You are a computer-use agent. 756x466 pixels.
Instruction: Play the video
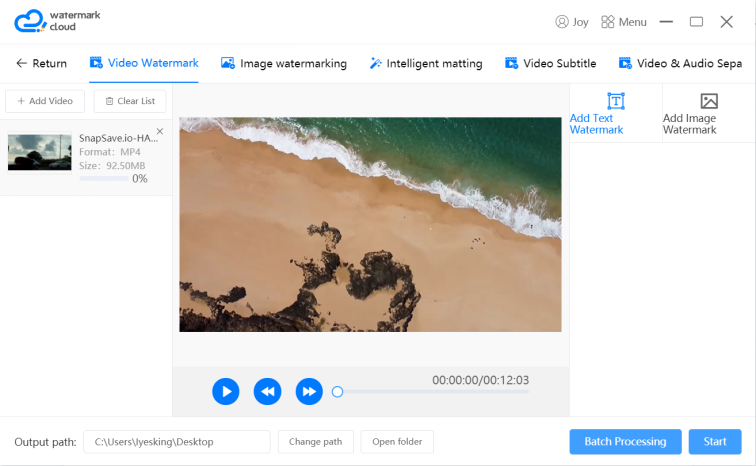click(226, 392)
